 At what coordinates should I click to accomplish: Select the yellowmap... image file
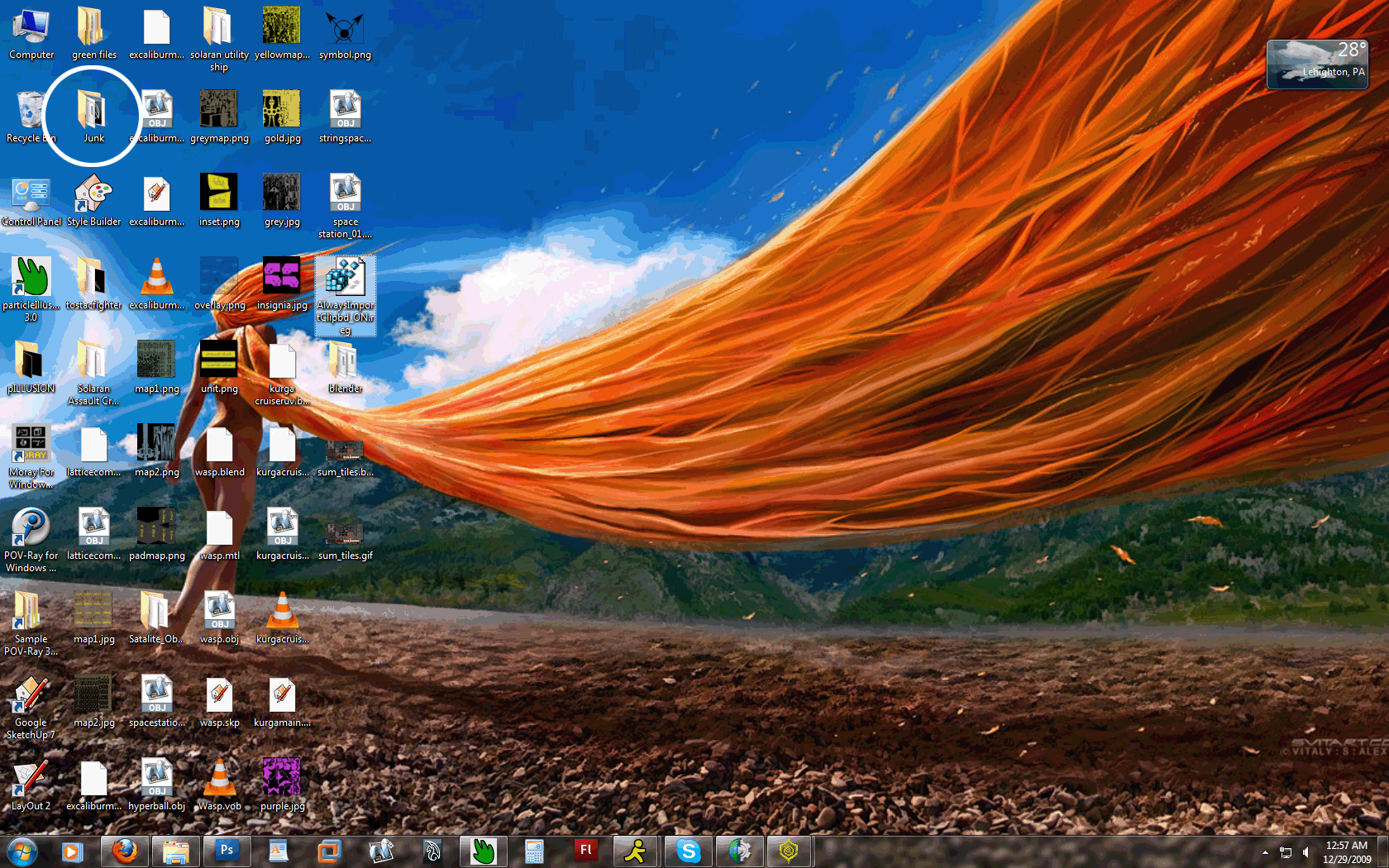click(282, 34)
